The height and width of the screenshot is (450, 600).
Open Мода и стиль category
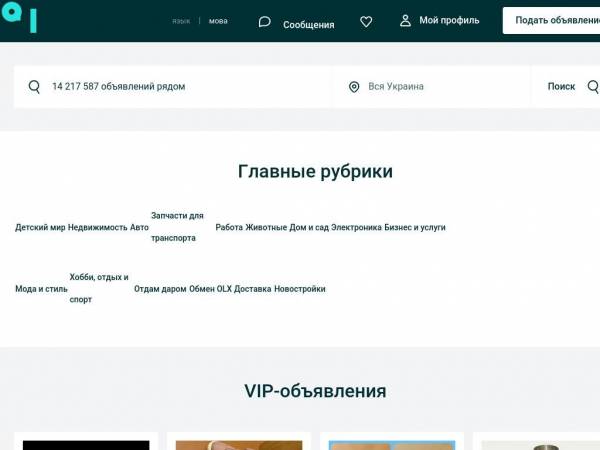click(x=41, y=289)
